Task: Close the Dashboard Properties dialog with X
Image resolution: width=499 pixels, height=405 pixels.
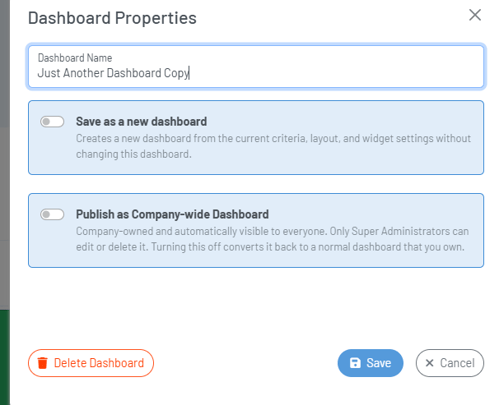Action: click(x=475, y=15)
